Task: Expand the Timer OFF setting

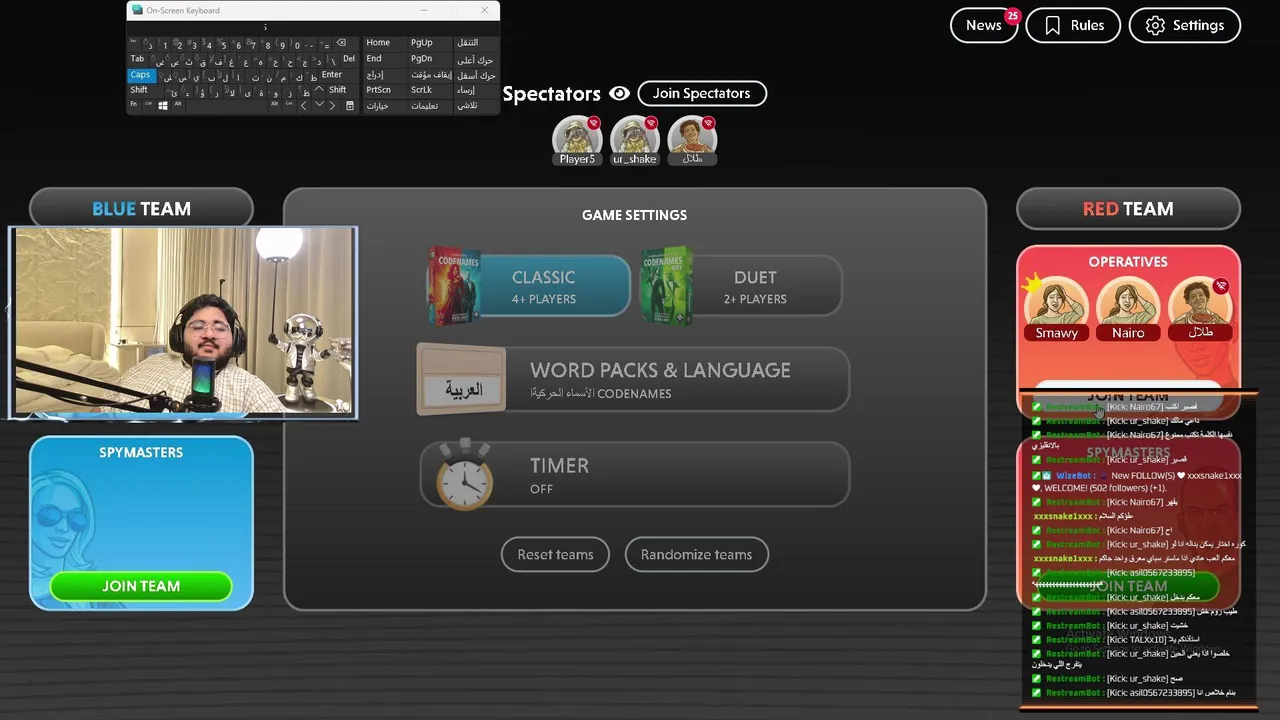Action: [634, 475]
